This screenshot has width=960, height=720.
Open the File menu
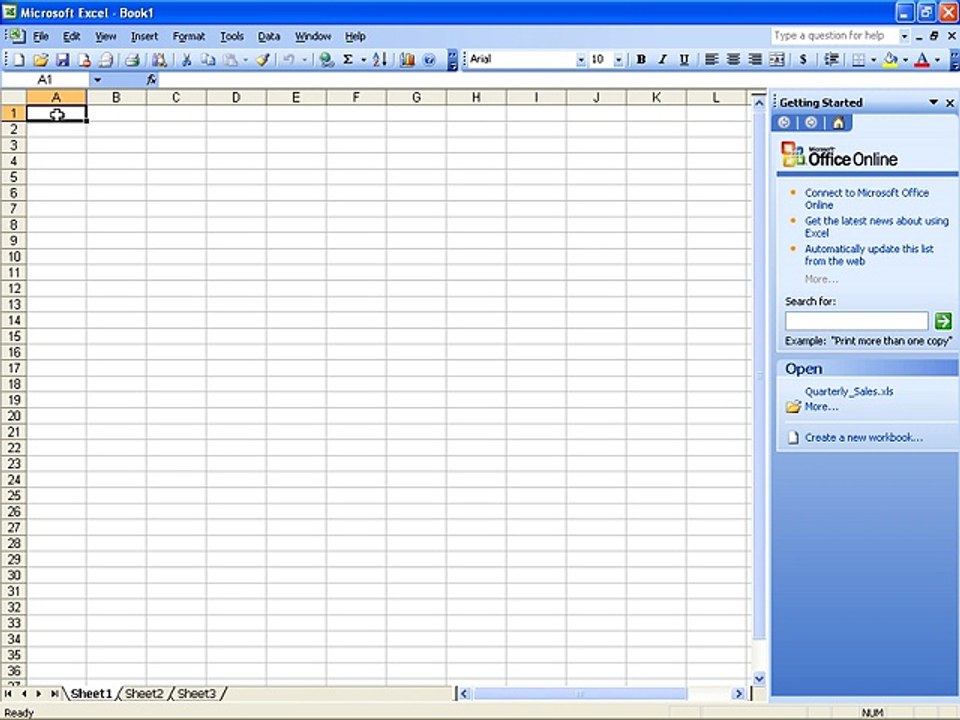40,37
